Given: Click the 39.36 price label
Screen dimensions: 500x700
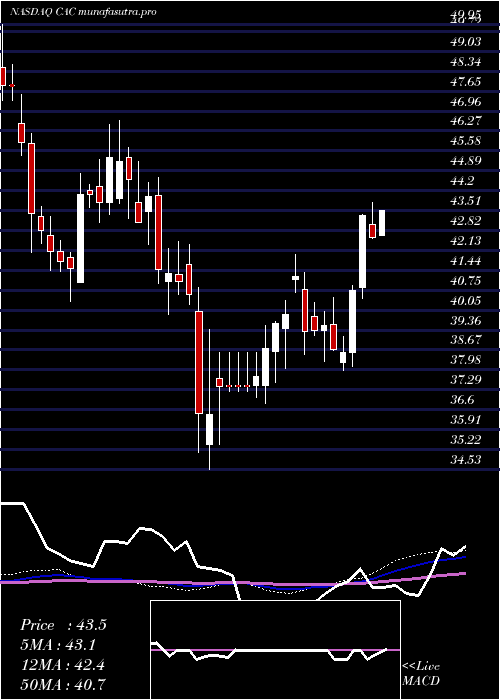Looking at the screenshot, I should 466,321.
